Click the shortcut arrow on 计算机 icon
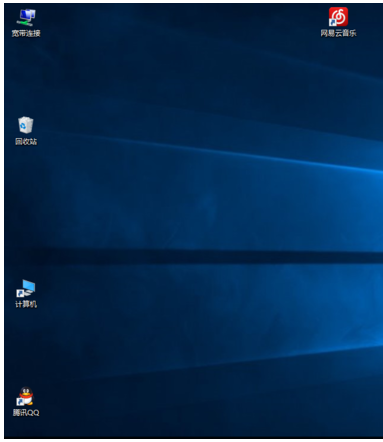Viewport: 383px width, 442px height. pyautogui.click(x=20, y=294)
